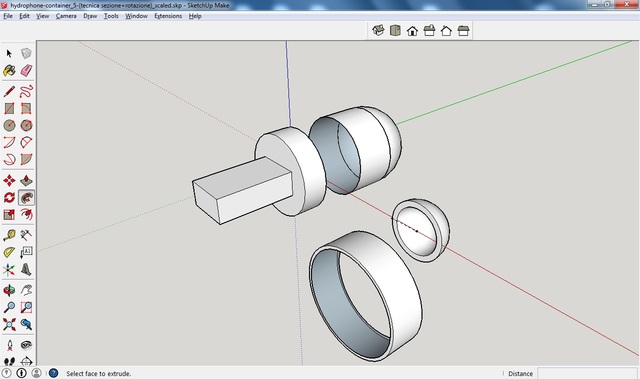Activate the Walk footprints tool
This screenshot has width=640, height=379.
coord(9,361)
